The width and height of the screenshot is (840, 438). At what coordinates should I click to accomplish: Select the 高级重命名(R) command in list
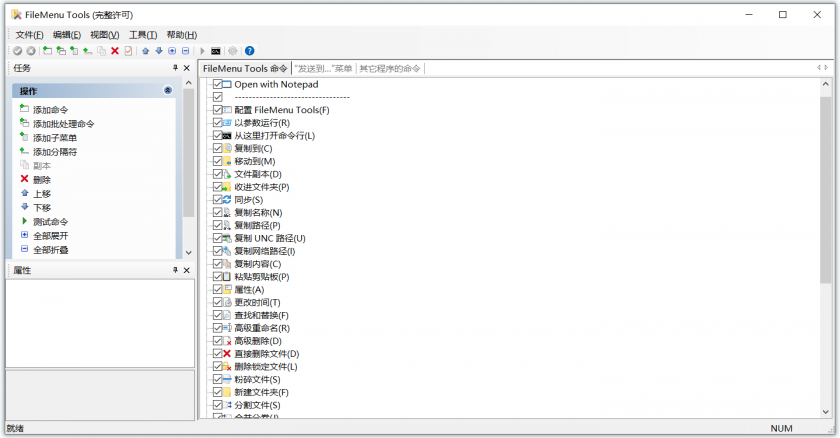(261, 328)
